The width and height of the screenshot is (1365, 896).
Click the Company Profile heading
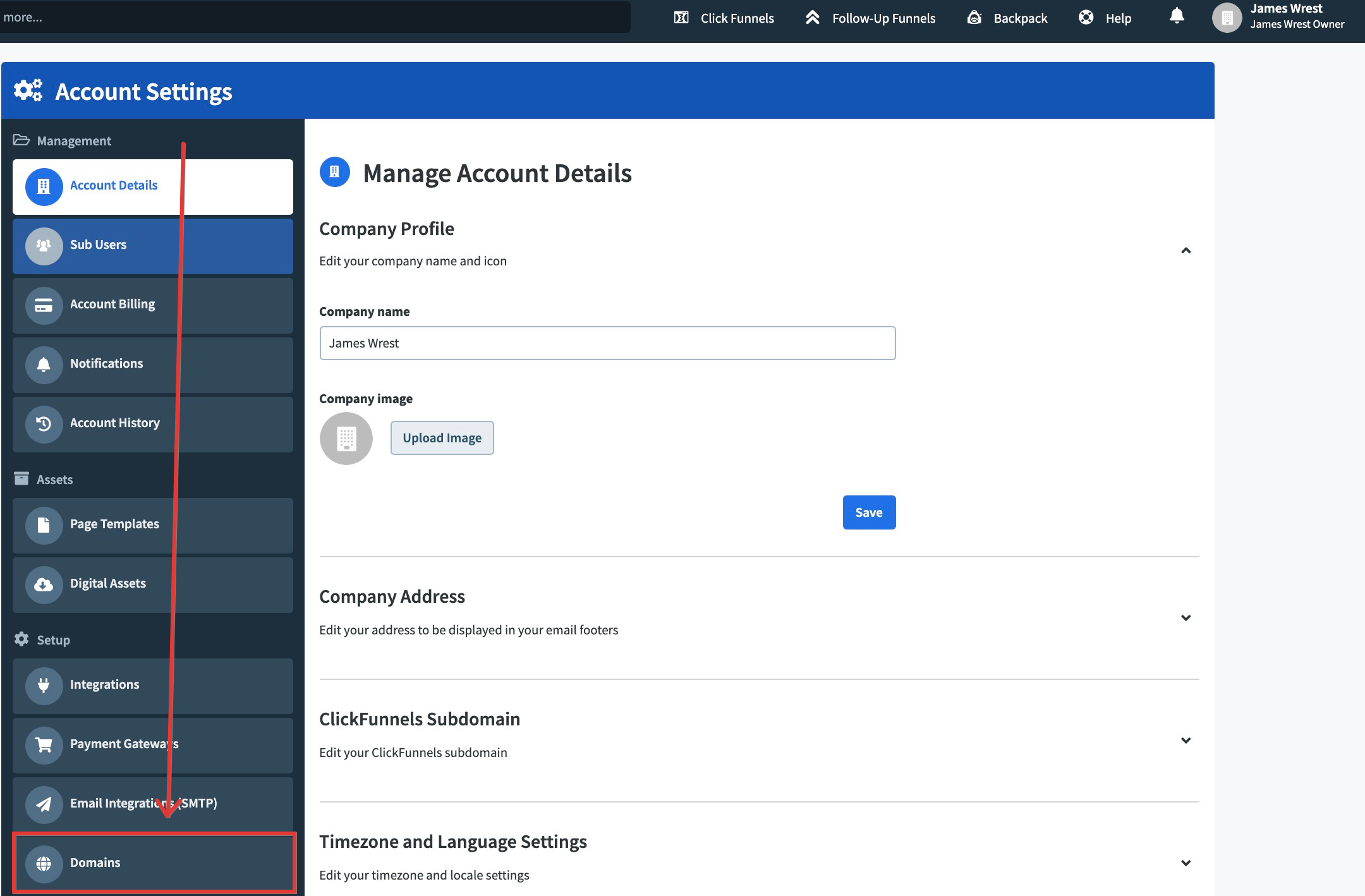[x=387, y=229]
